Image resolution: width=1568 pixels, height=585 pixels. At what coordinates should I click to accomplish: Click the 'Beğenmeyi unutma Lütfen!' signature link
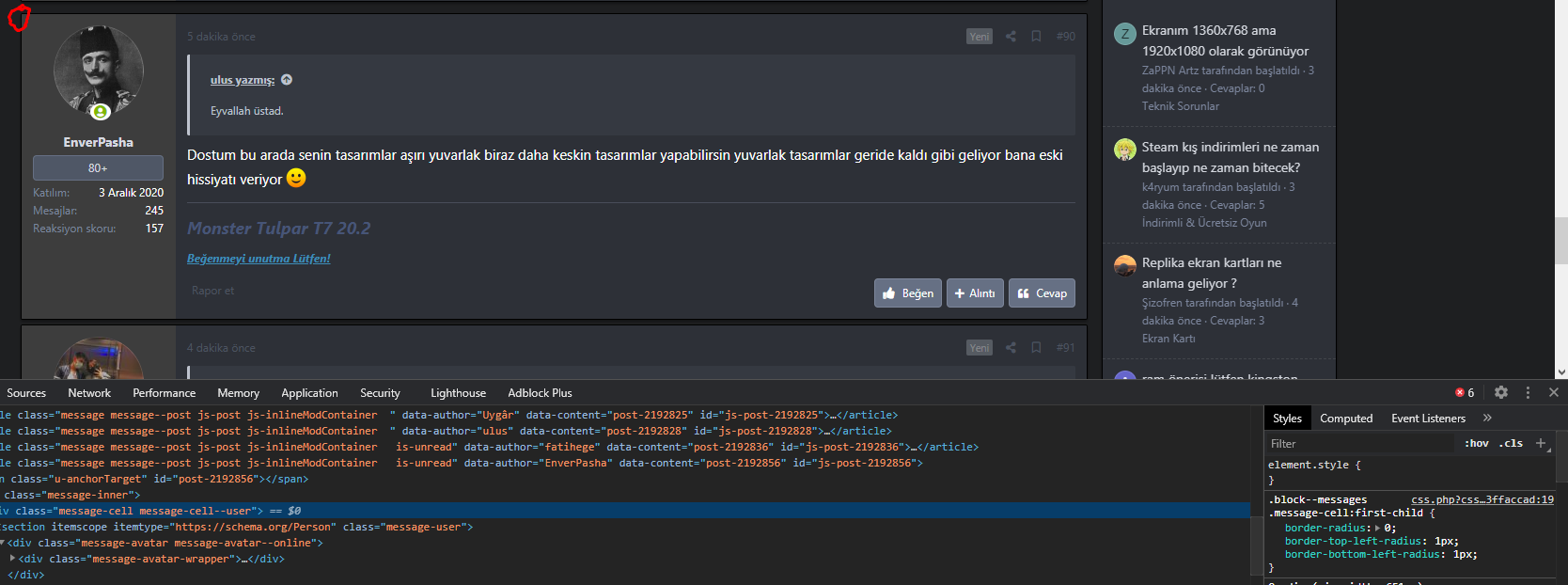coord(259,259)
